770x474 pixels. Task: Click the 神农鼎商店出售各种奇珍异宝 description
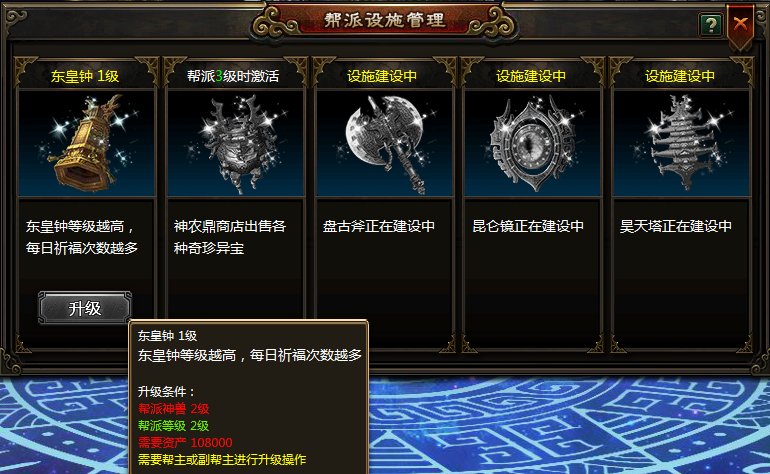[230, 237]
